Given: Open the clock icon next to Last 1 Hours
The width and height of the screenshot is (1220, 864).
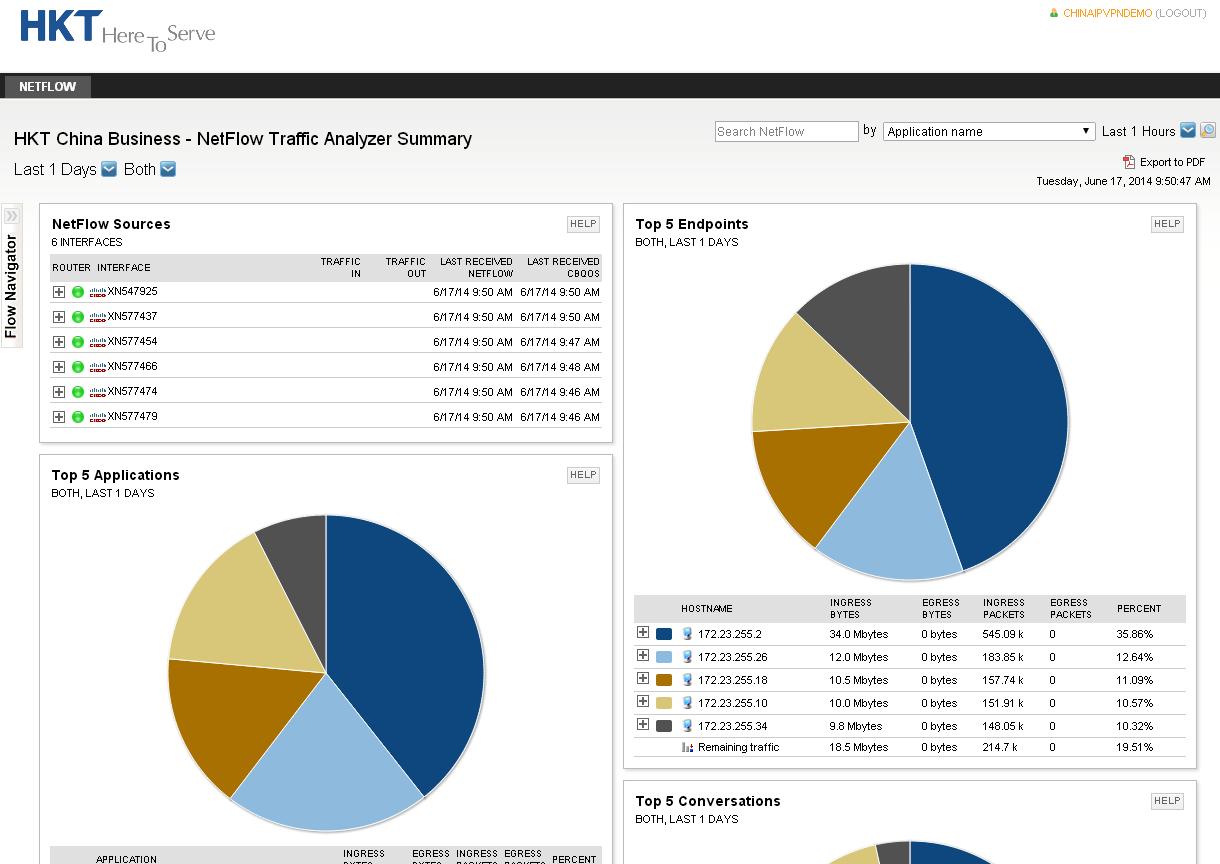Looking at the screenshot, I should tap(1208, 130).
